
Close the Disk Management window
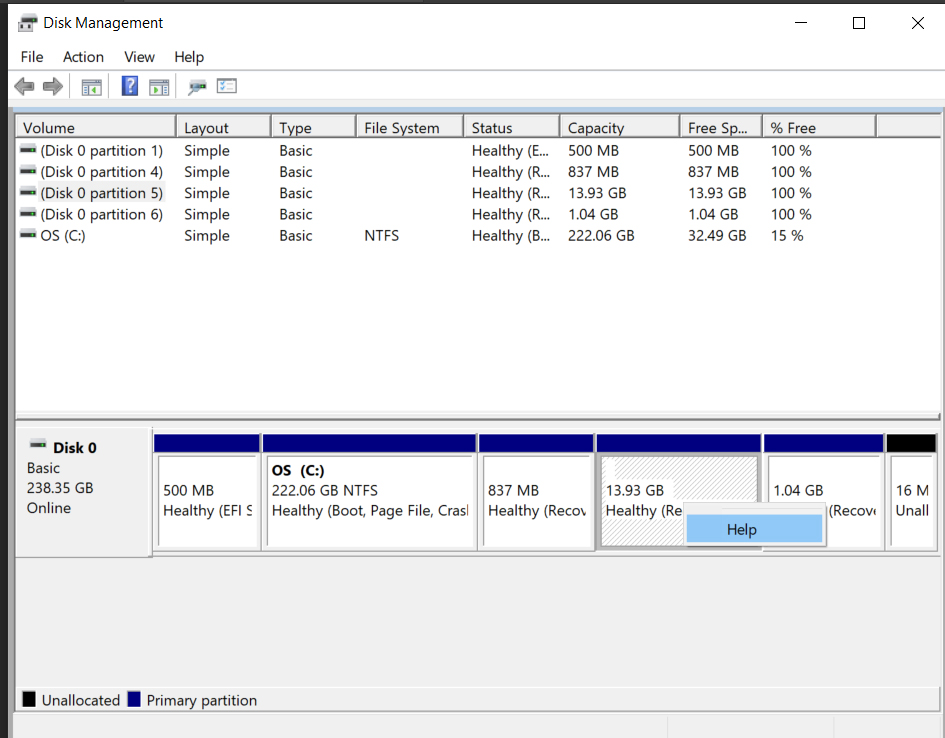917,23
